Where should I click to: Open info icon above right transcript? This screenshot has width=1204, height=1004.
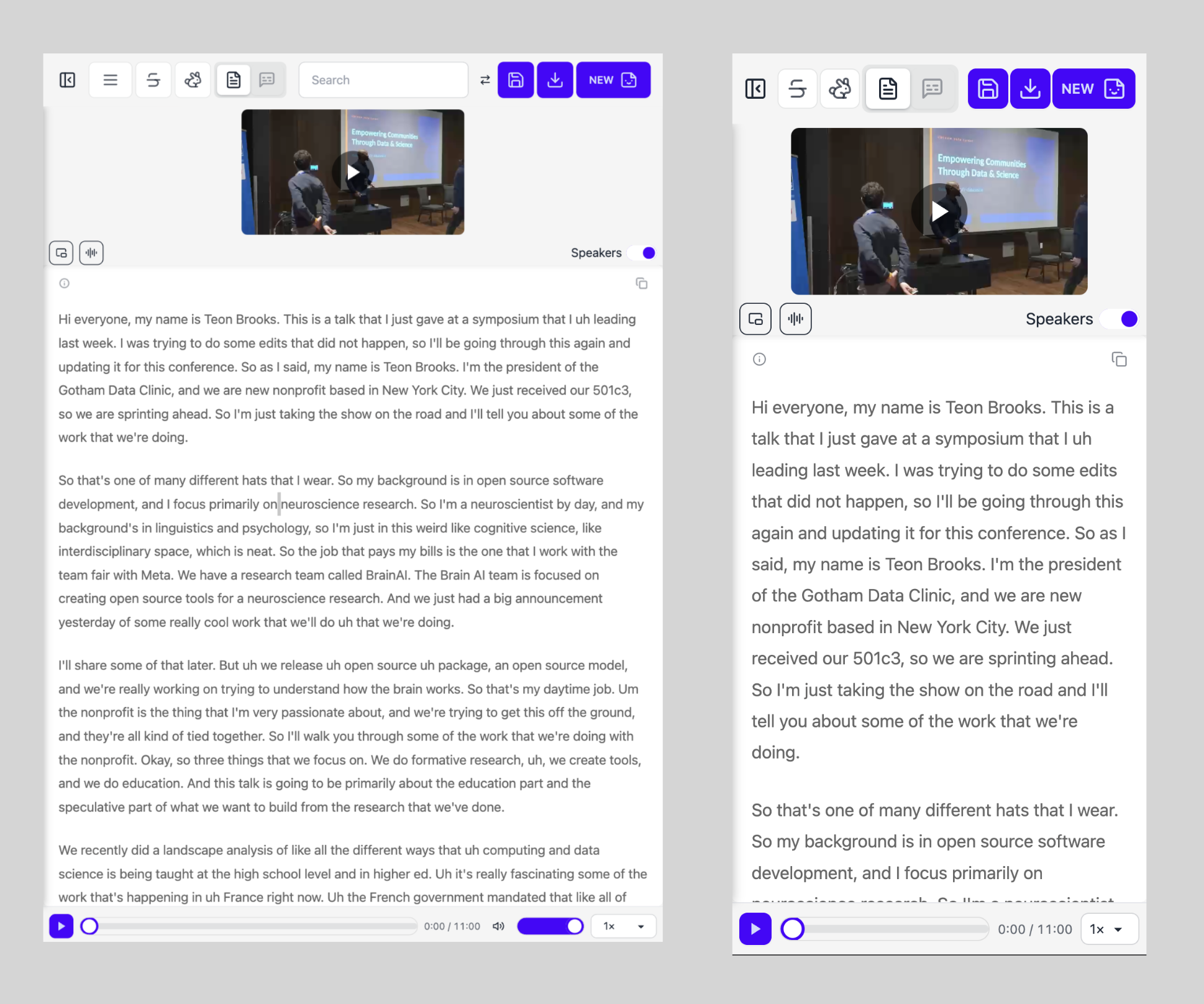[759, 359]
